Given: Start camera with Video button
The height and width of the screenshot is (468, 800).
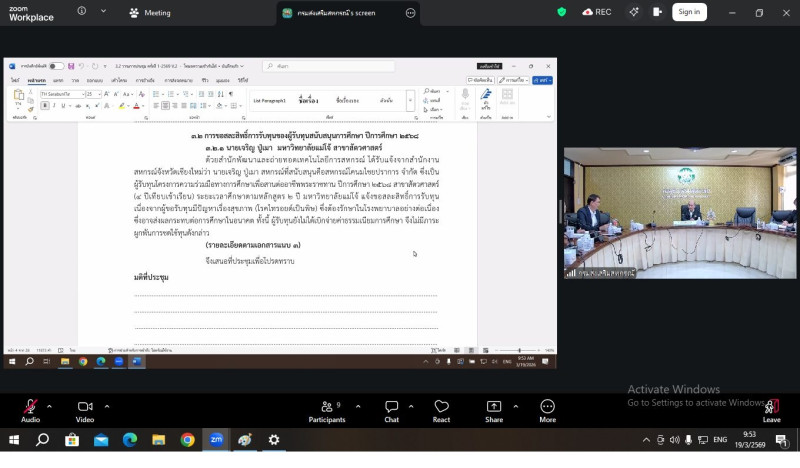Looking at the screenshot, I should pos(85,408).
